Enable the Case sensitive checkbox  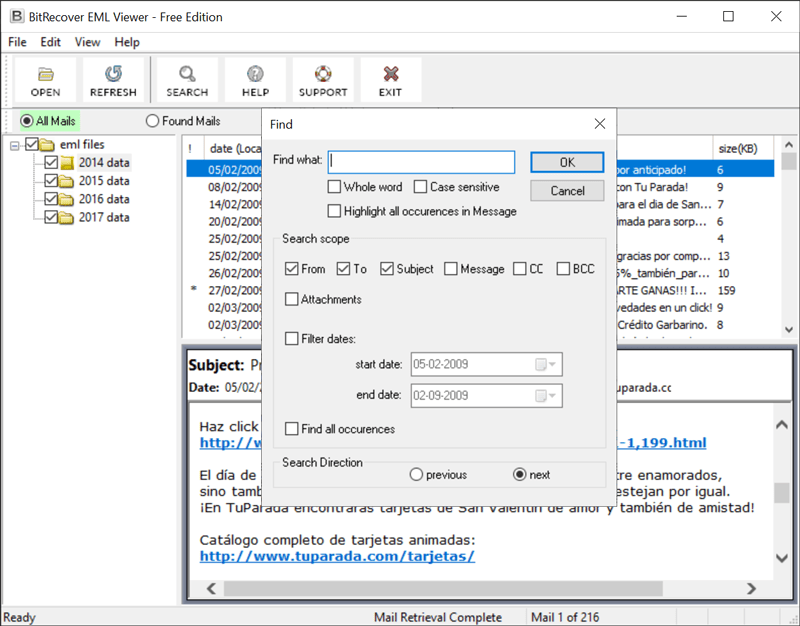(420, 187)
